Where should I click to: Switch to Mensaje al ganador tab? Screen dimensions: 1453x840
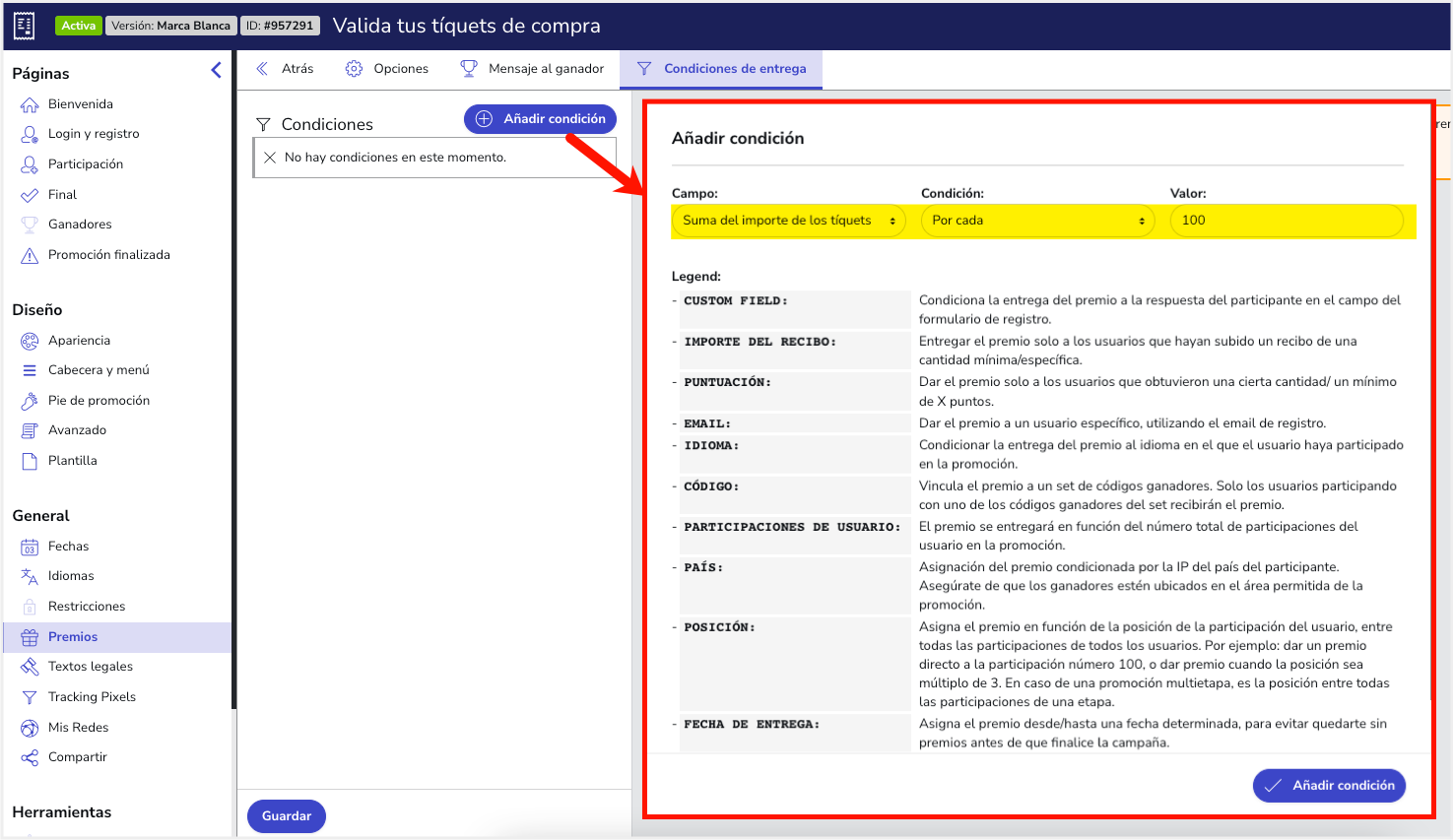pyautogui.click(x=532, y=69)
